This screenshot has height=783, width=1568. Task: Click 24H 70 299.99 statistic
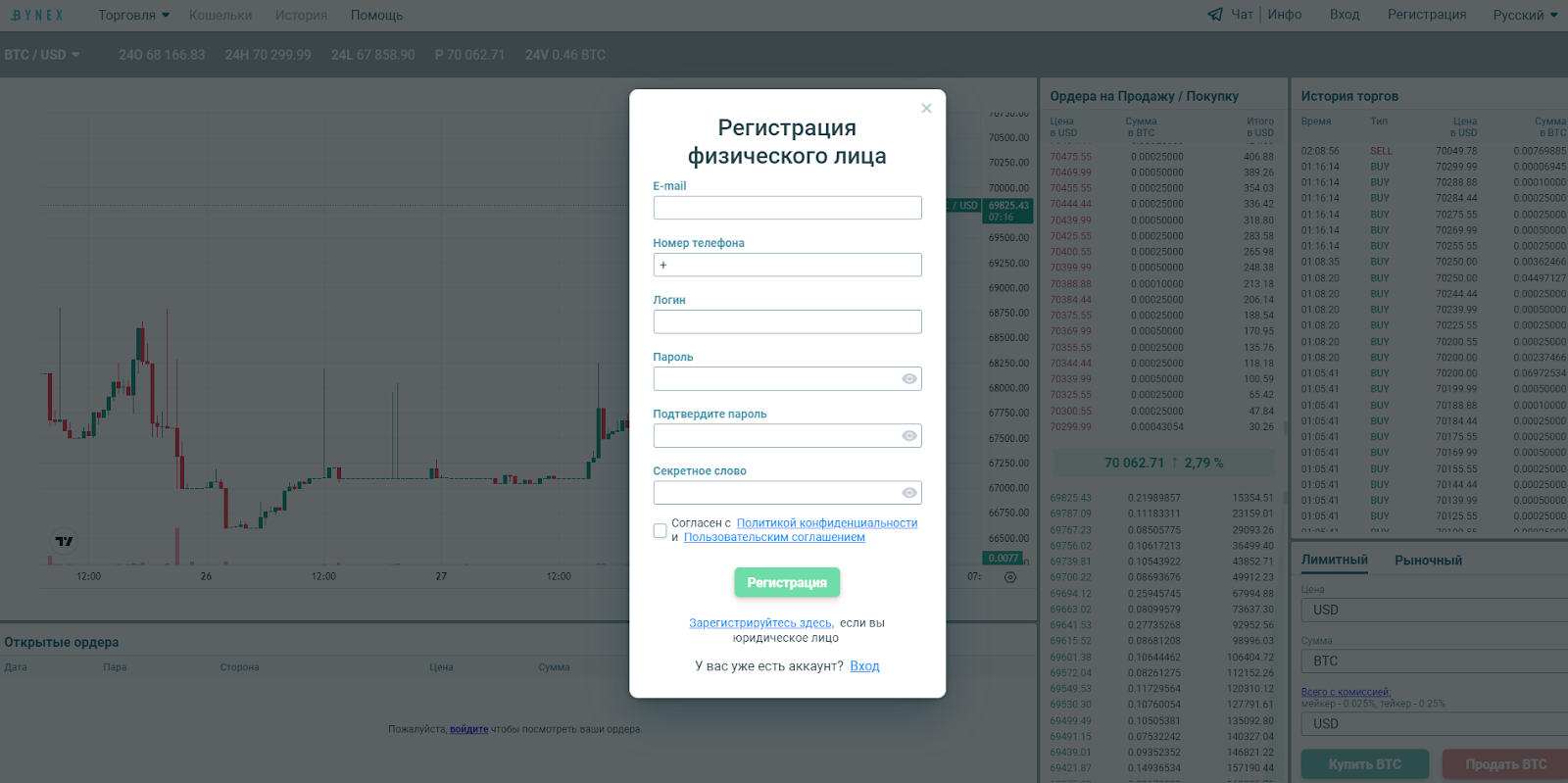[x=268, y=55]
